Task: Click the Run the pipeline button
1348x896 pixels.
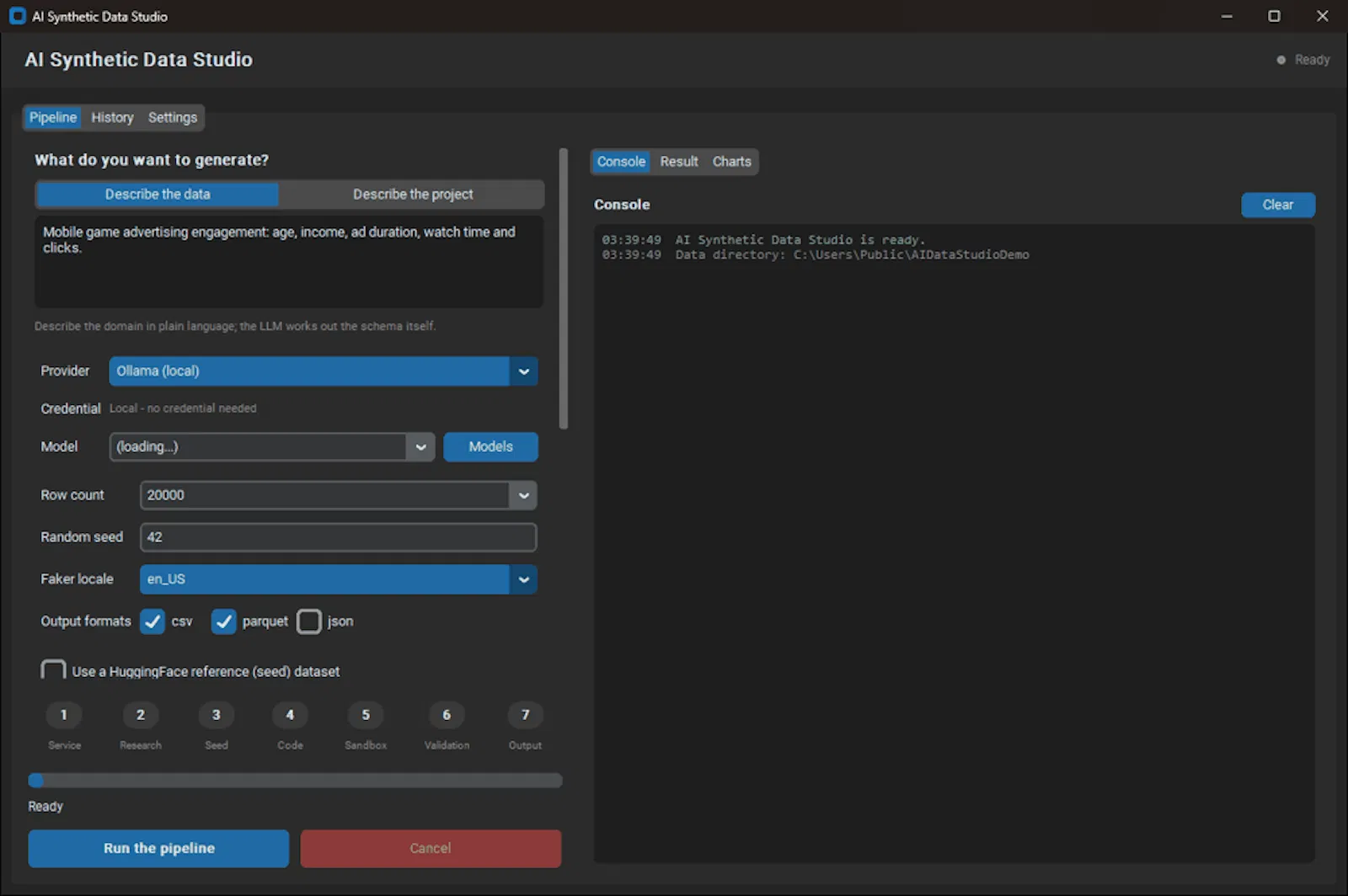Action: click(158, 849)
